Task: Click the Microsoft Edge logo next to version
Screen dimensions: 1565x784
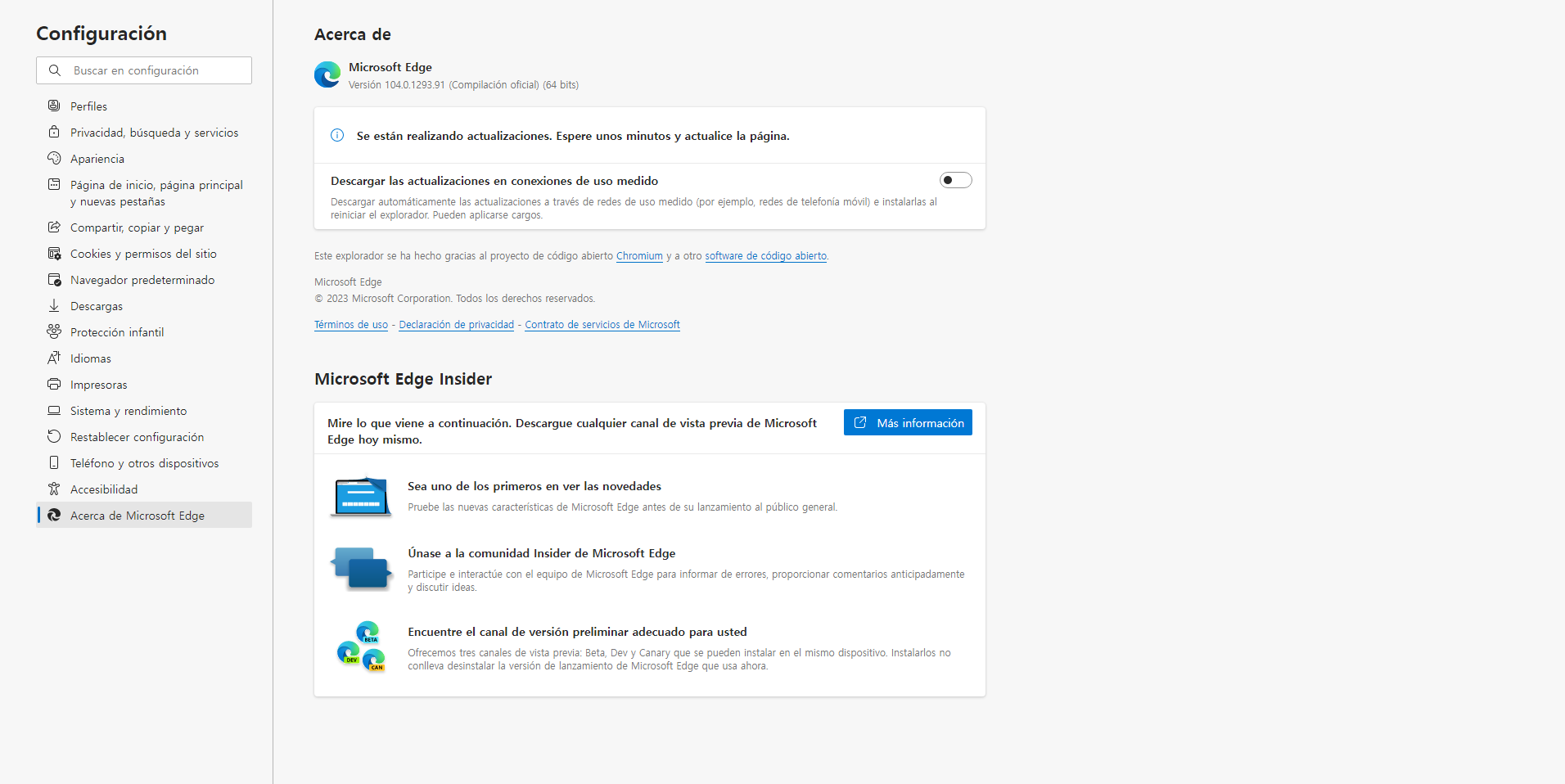Action: tap(327, 74)
